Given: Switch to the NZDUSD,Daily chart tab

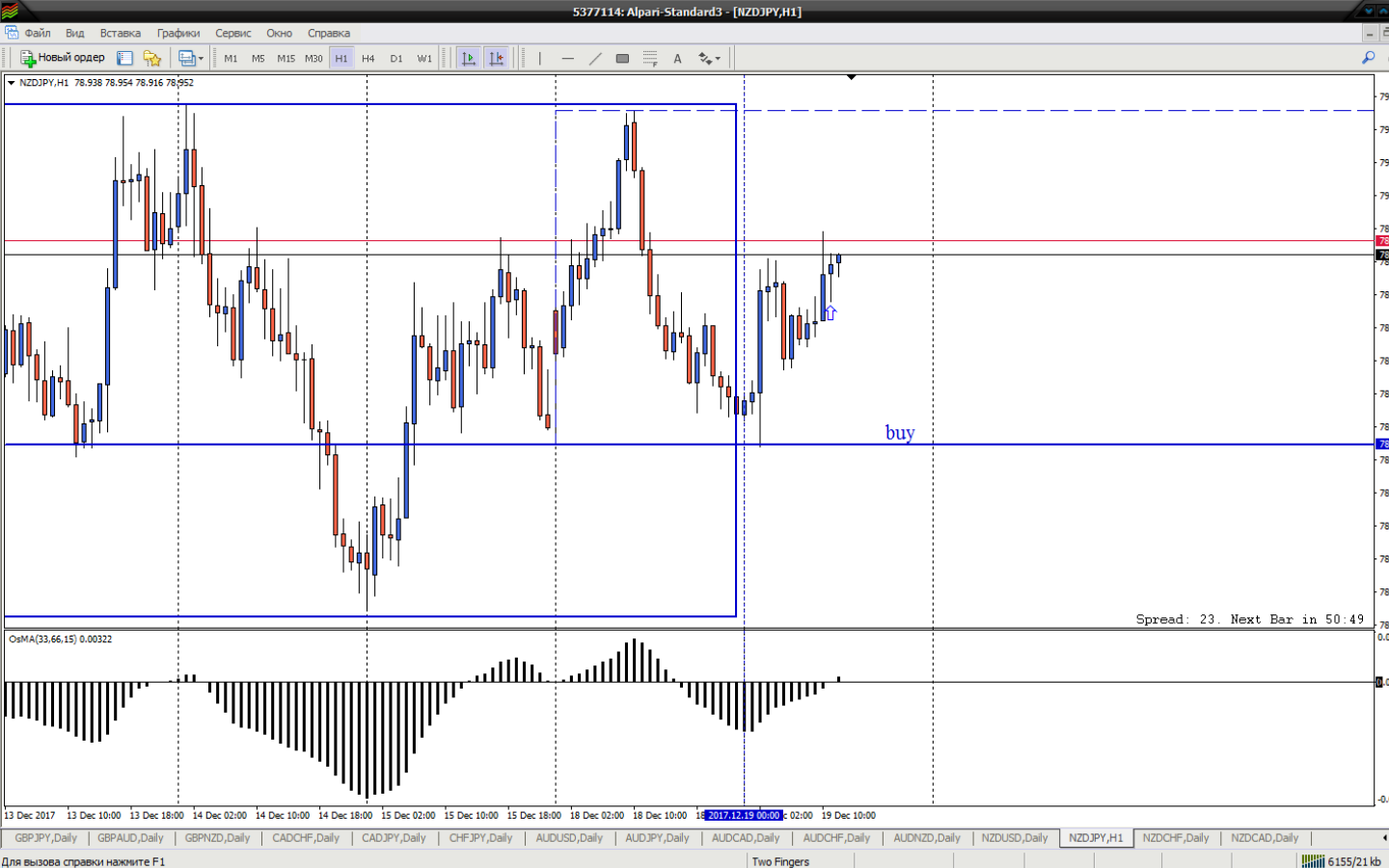Looking at the screenshot, I should (1015, 838).
